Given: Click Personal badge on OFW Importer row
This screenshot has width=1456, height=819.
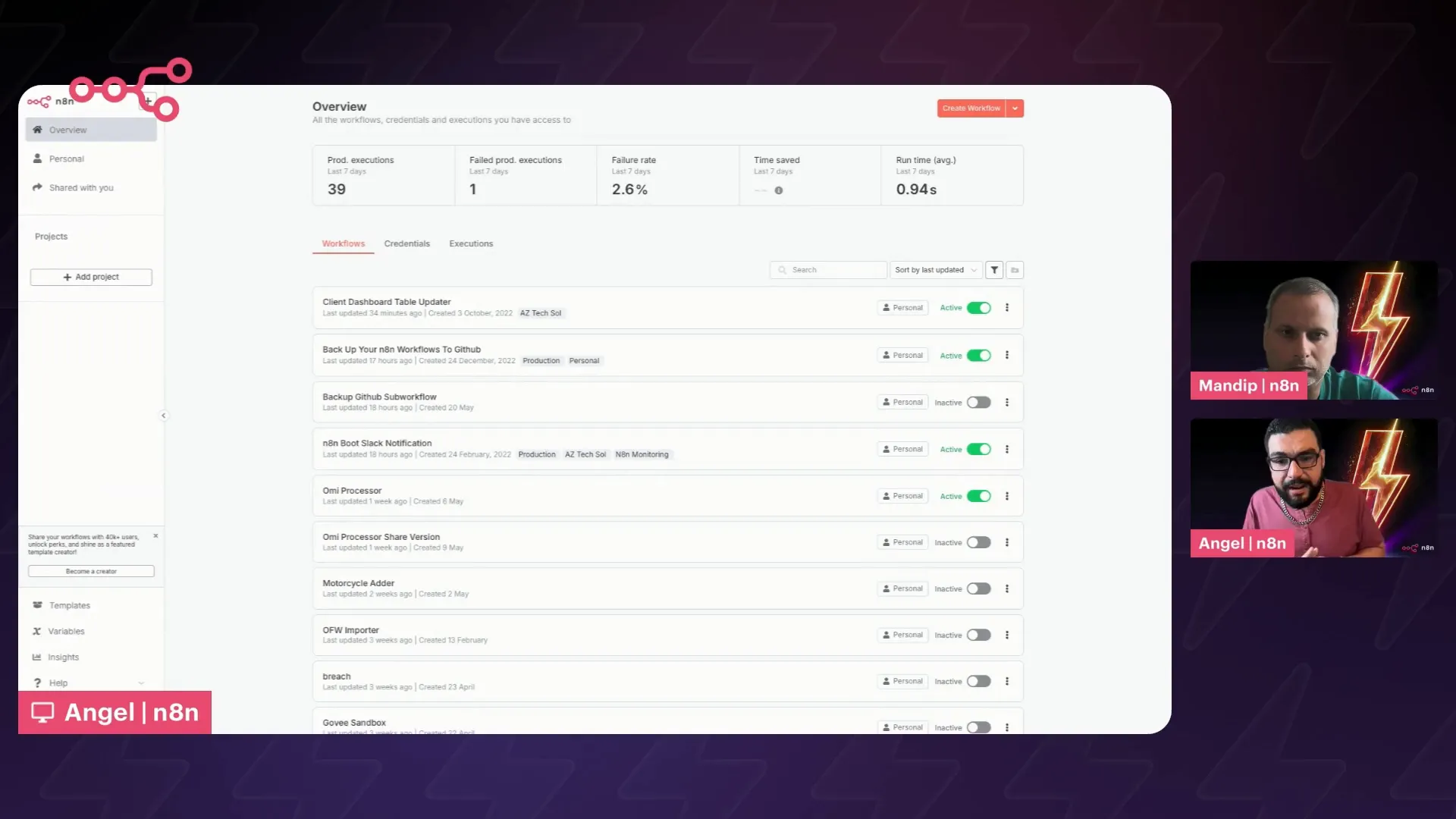Looking at the screenshot, I should (902, 635).
